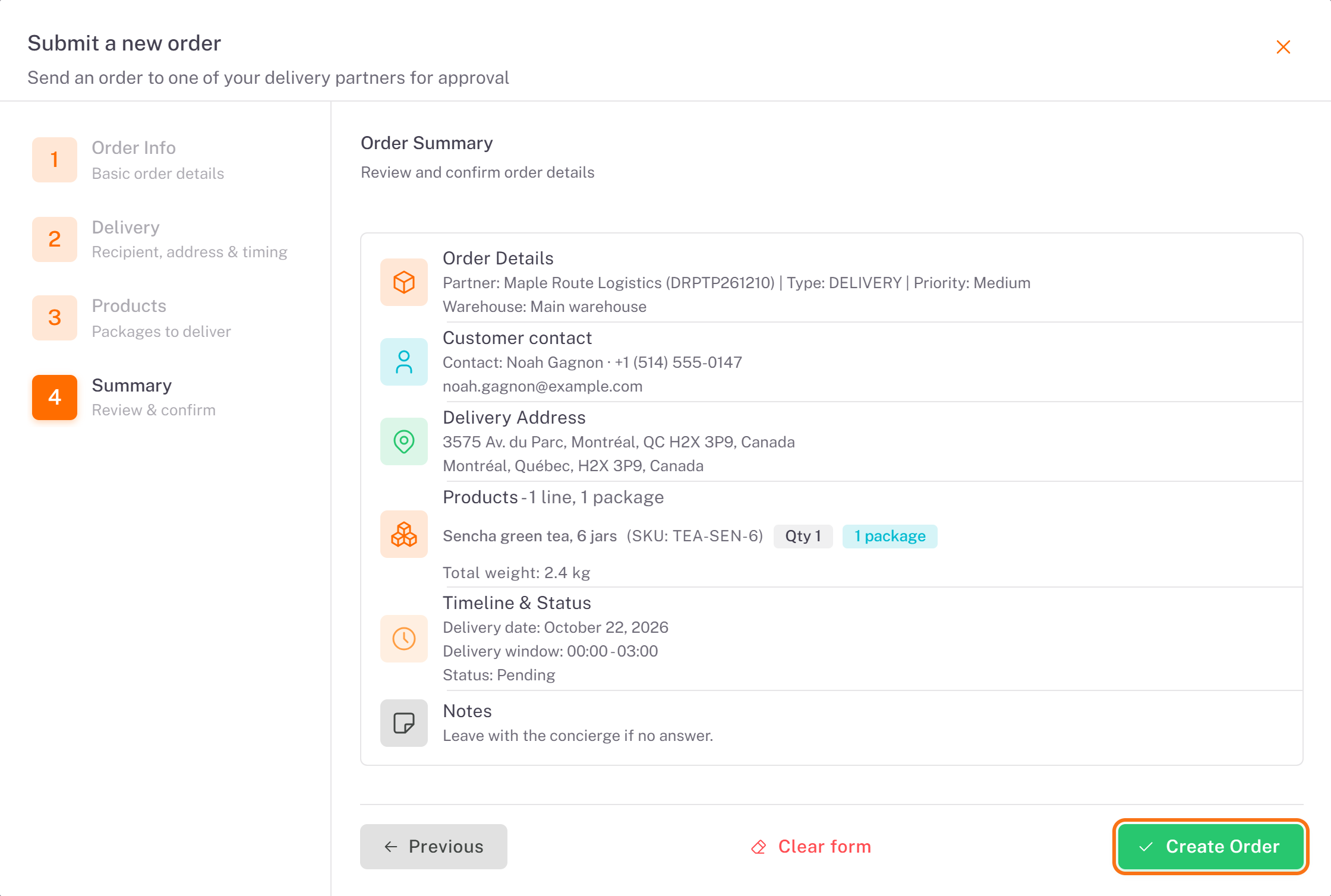This screenshot has width=1331, height=896.
Task: Click 'Status: Pending' text
Action: point(499,675)
